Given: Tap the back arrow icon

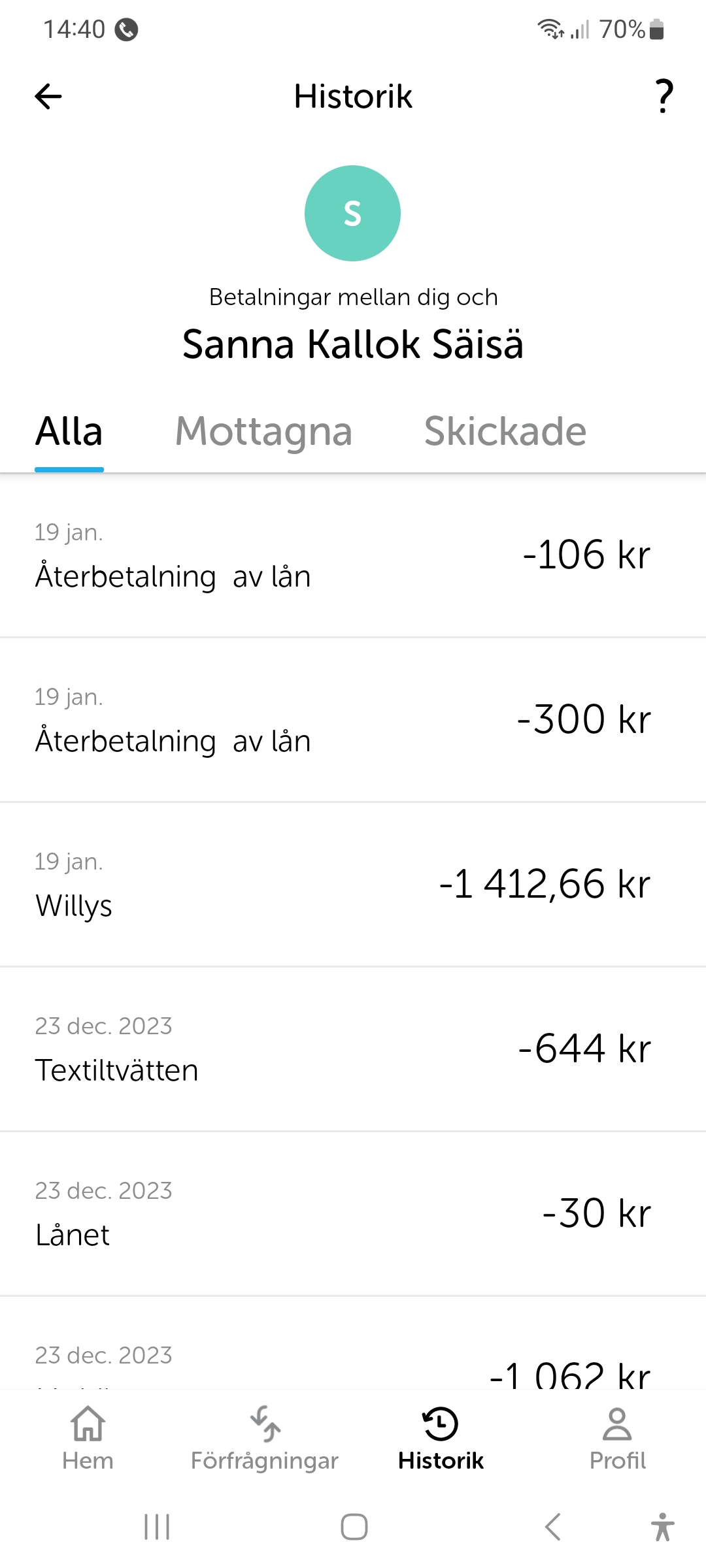Looking at the screenshot, I should tap(48, 97).
